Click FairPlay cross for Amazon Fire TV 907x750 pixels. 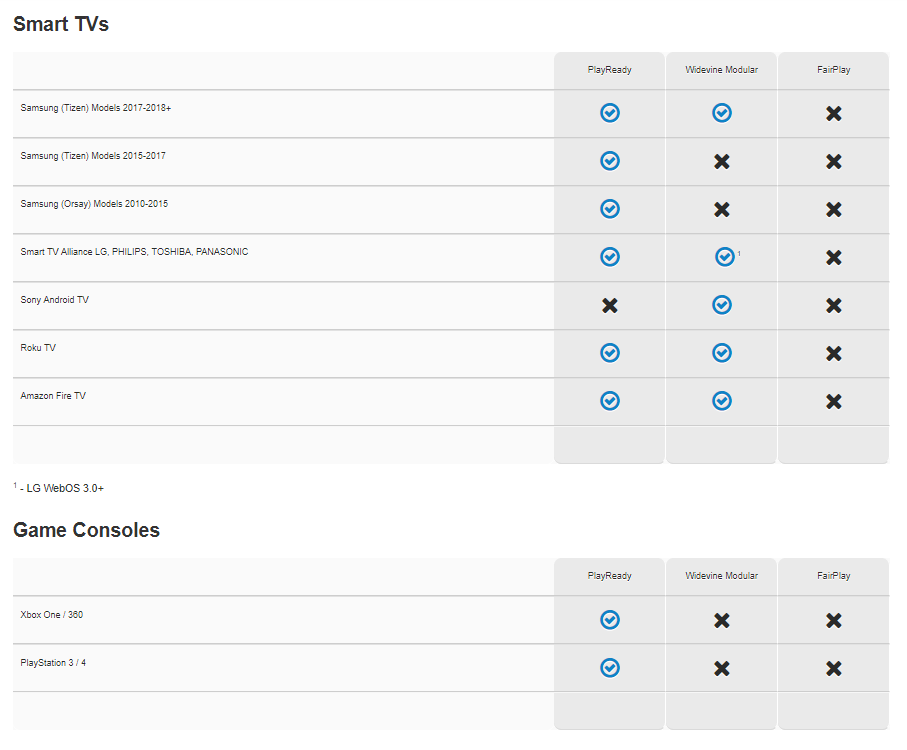tap(834, 401)
